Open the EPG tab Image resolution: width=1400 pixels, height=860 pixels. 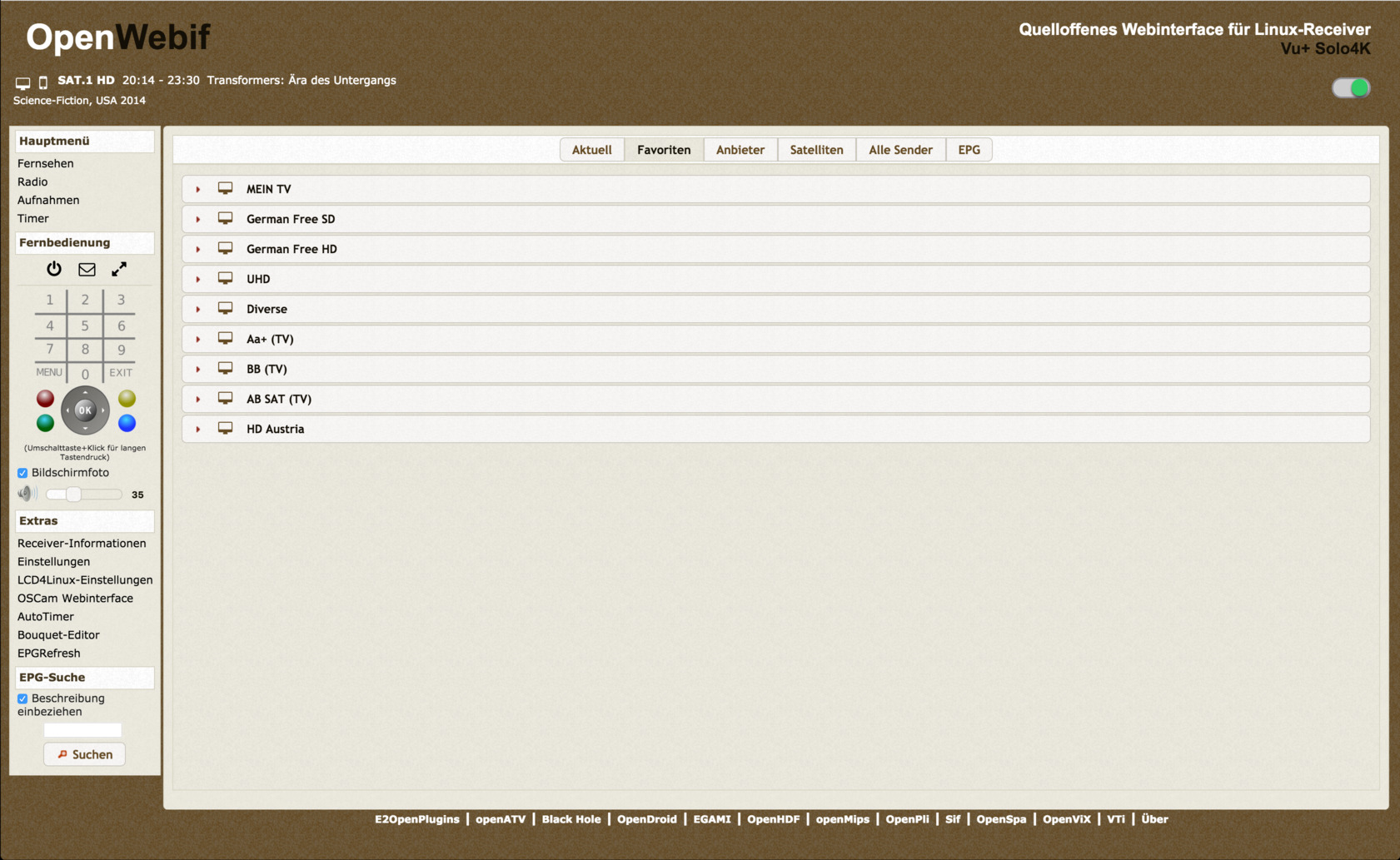[969, 150]
